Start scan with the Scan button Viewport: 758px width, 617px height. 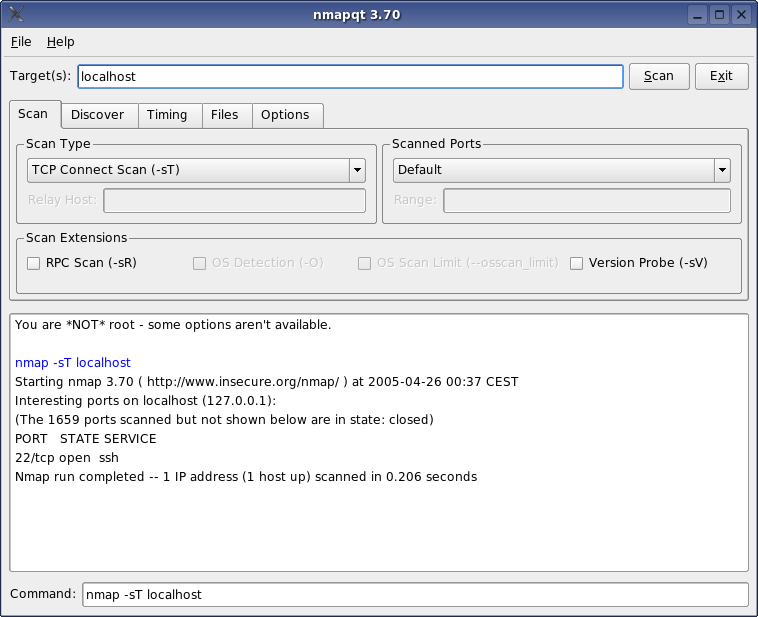point(659,76)
